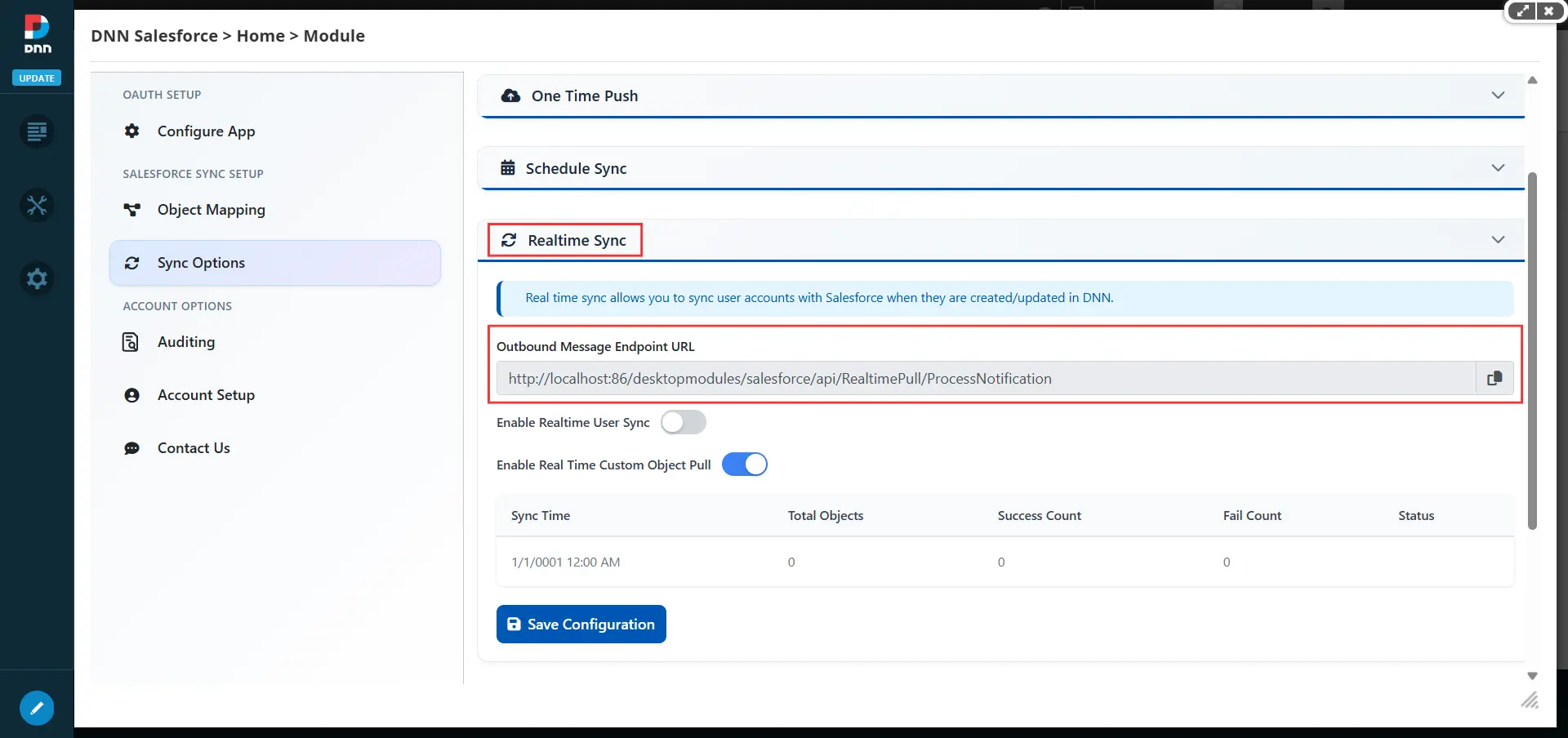Click the Schedule Sync calendar icon

(x=508, y=167)
